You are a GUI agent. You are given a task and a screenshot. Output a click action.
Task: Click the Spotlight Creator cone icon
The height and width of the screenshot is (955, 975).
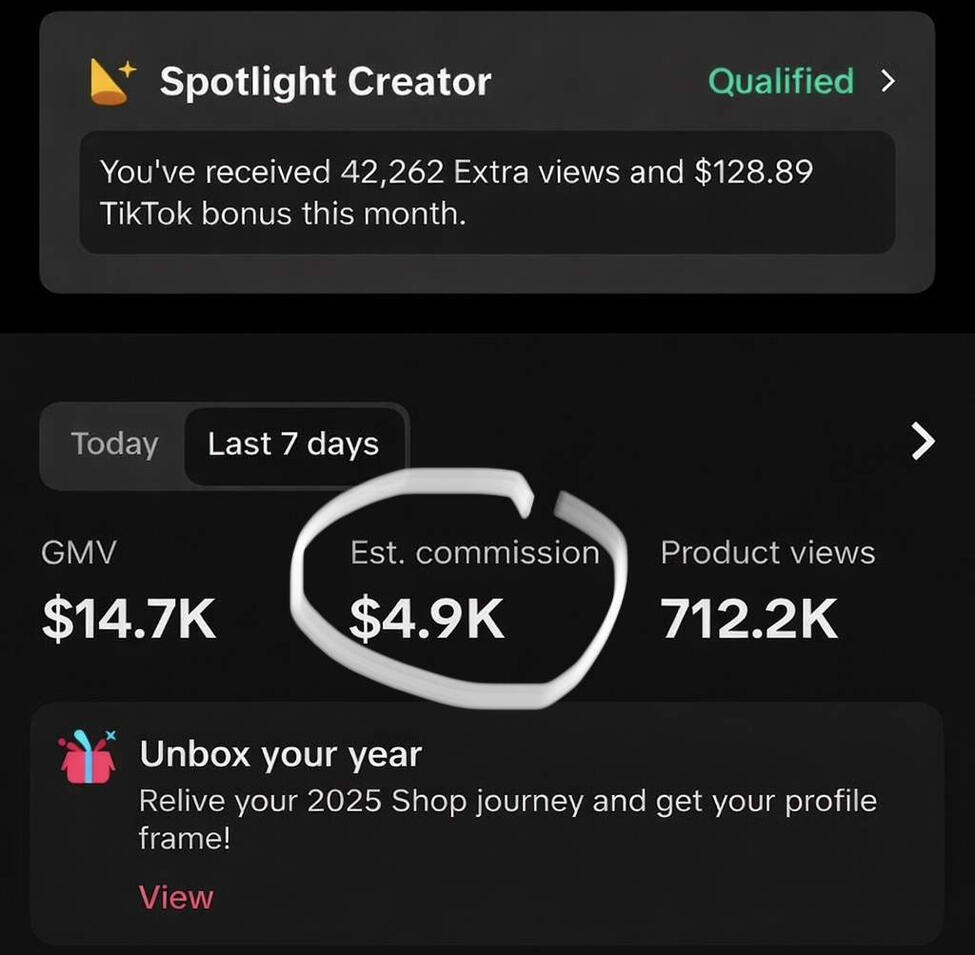[x=109, y=82]
